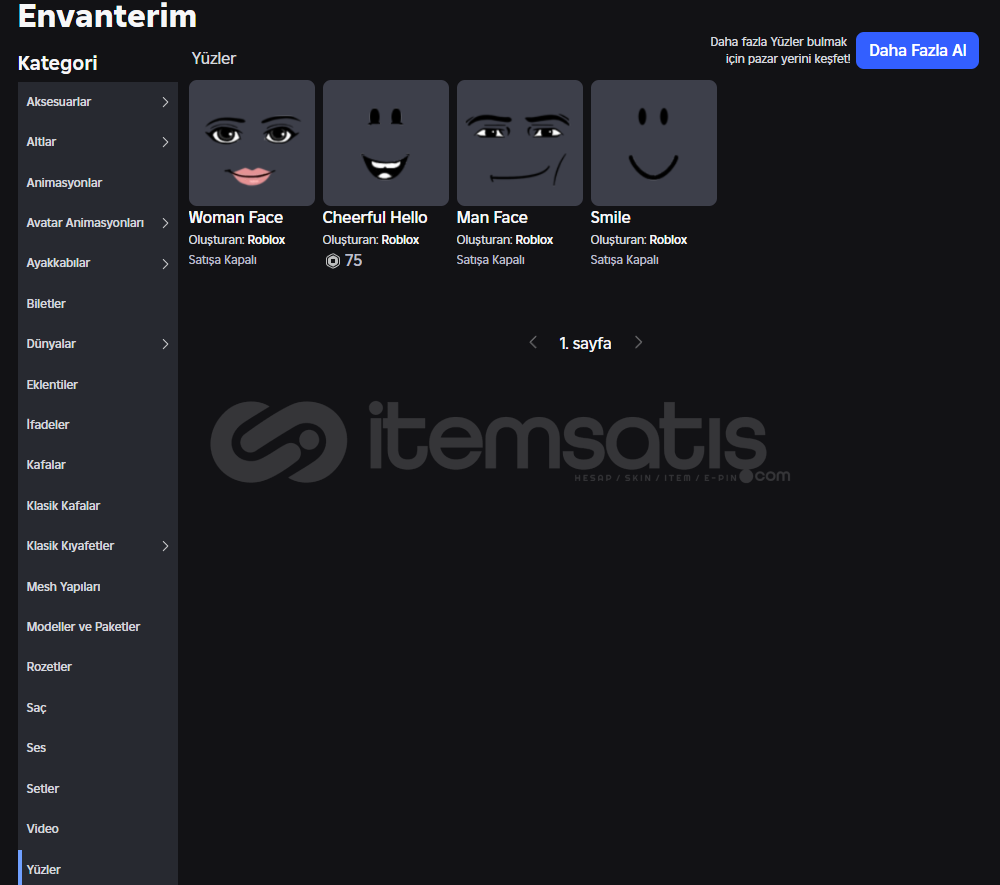Image resolution: width=1000 pixels, height=885 pixels.
Task: Select the İfadeler category
Action: point(98,425)
